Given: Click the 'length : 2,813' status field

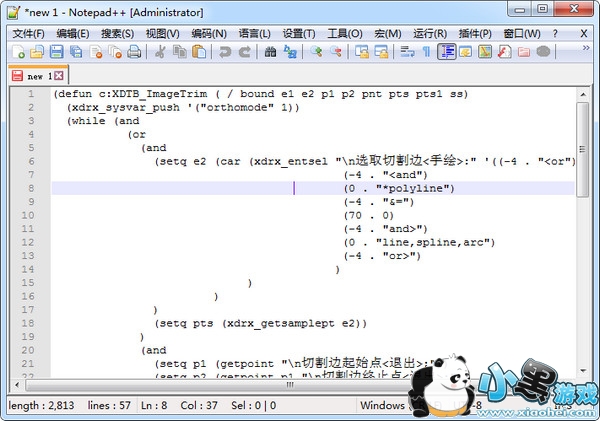Looking at the screenshot, I should (41, 405).
